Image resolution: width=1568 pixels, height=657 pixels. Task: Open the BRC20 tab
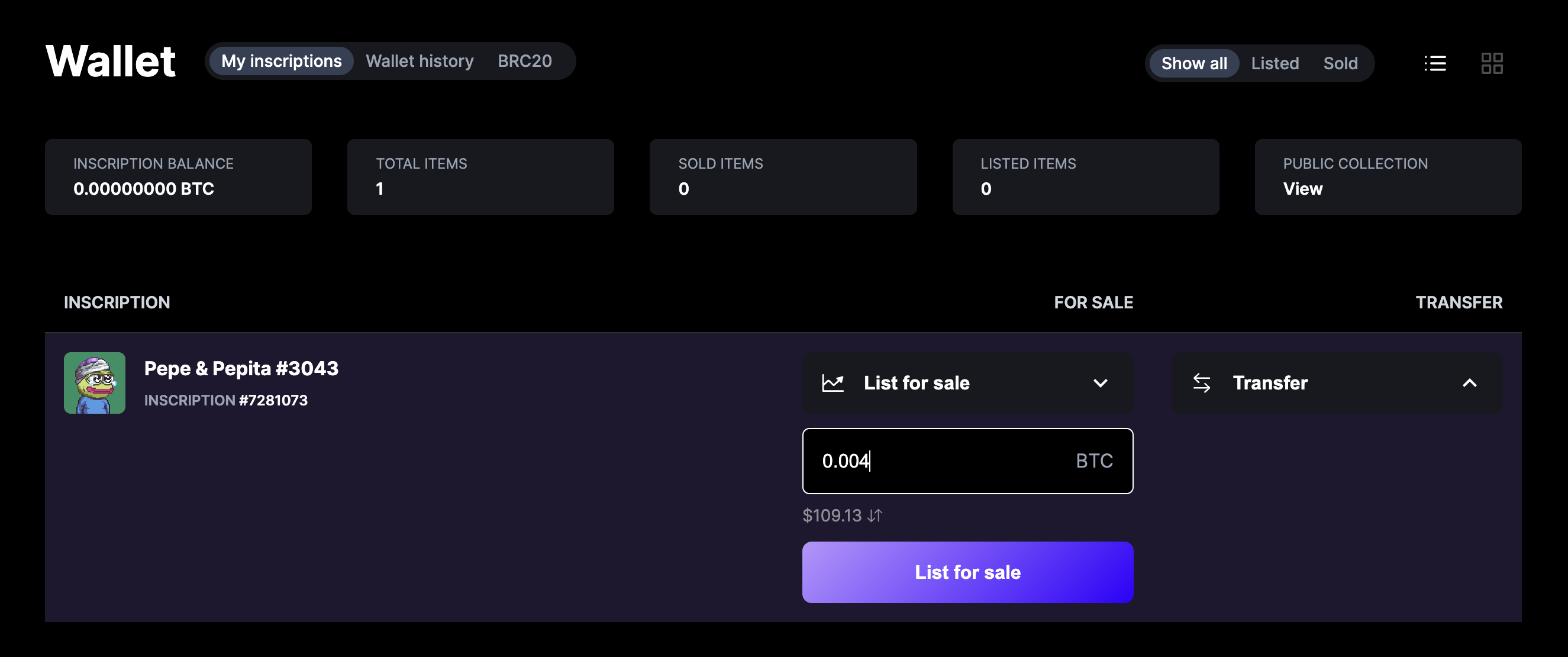pos(524,60)
